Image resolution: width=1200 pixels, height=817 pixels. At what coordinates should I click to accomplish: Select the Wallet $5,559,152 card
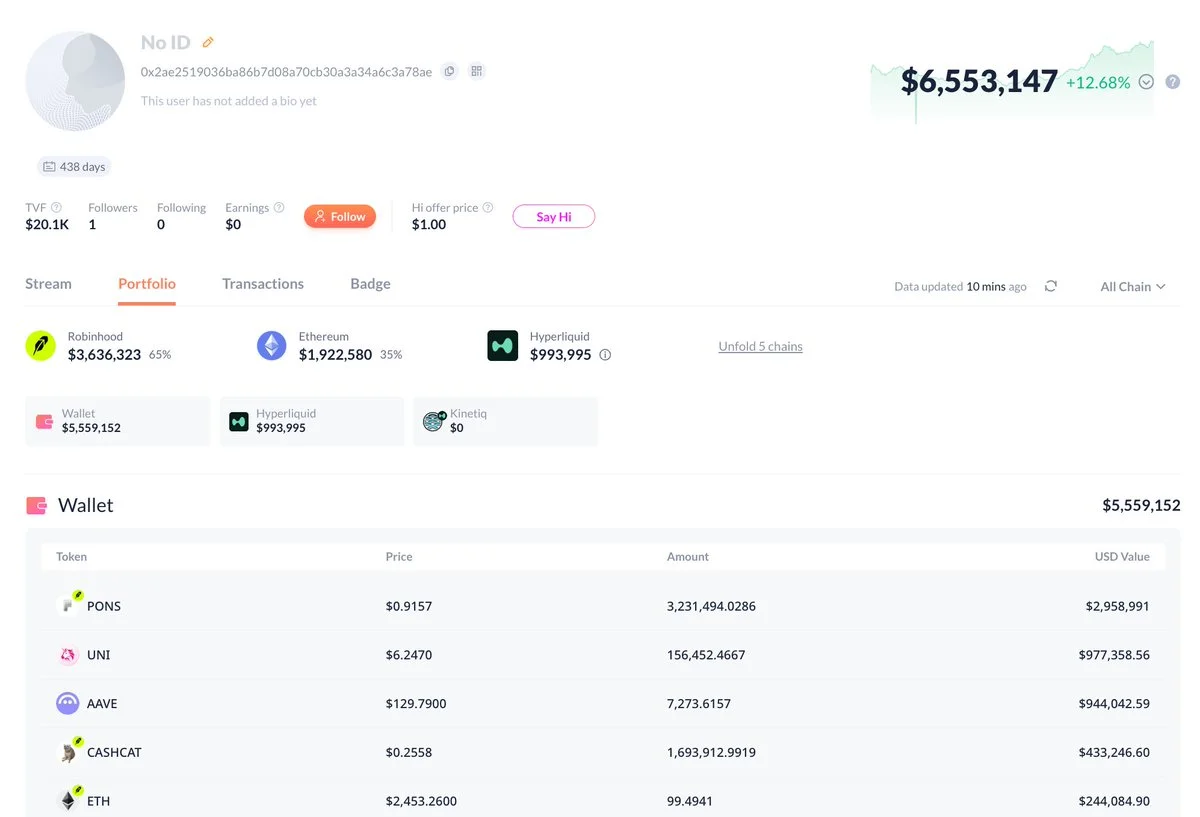(118, 421)
